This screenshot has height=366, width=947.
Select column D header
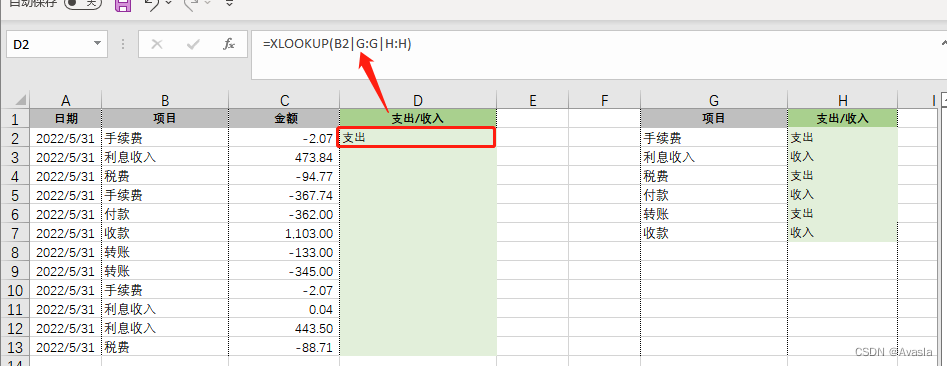coord(418,100)
